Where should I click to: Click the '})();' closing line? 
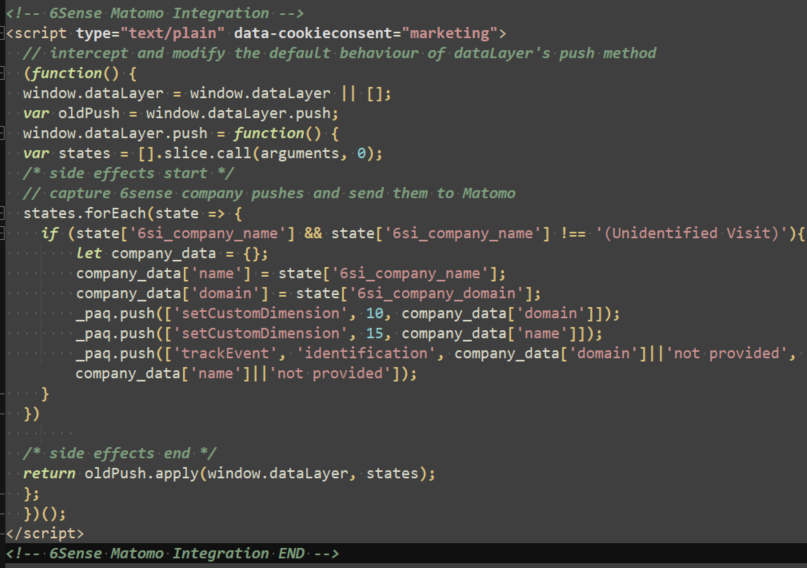coord(45,513)
